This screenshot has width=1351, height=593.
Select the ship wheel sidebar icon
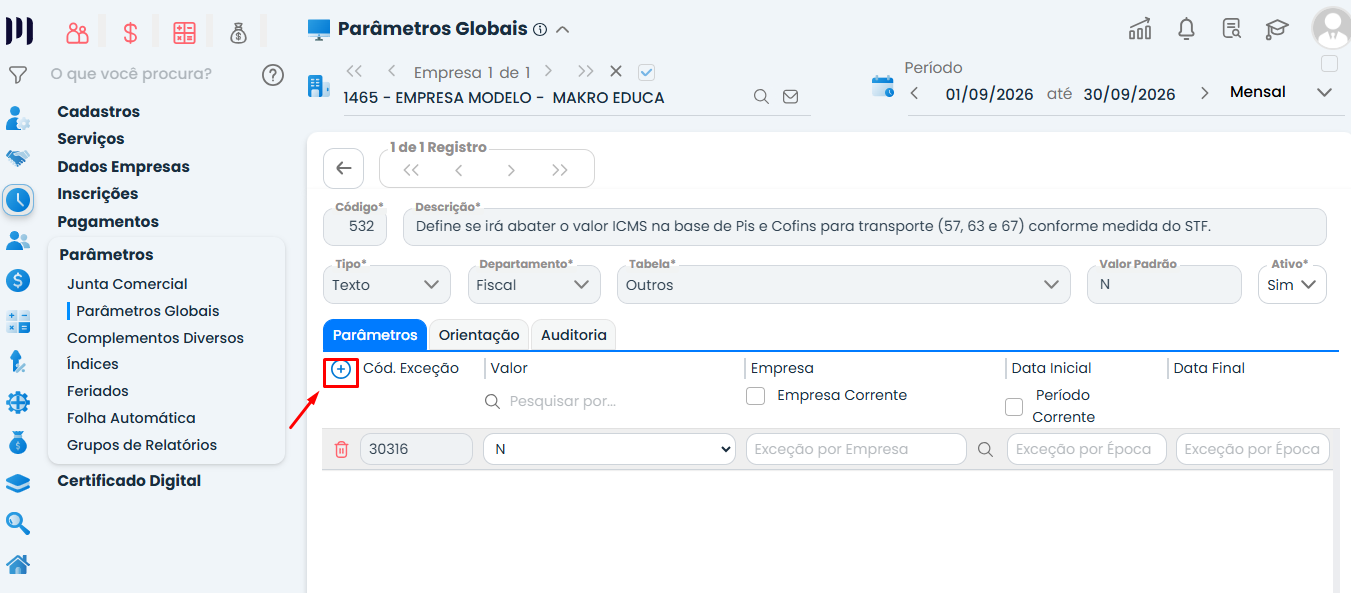18,402
